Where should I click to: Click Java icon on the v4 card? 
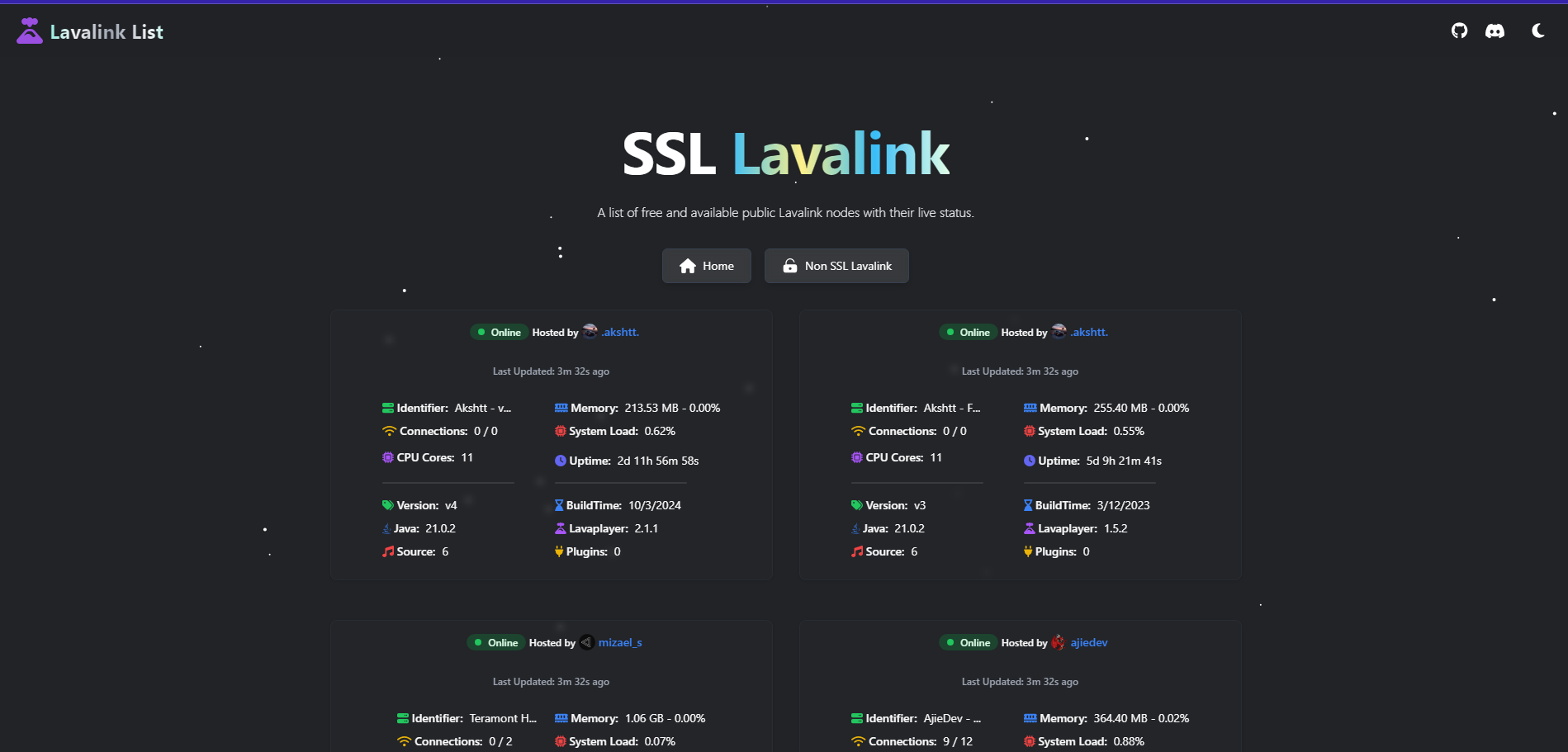pos(386,528)
